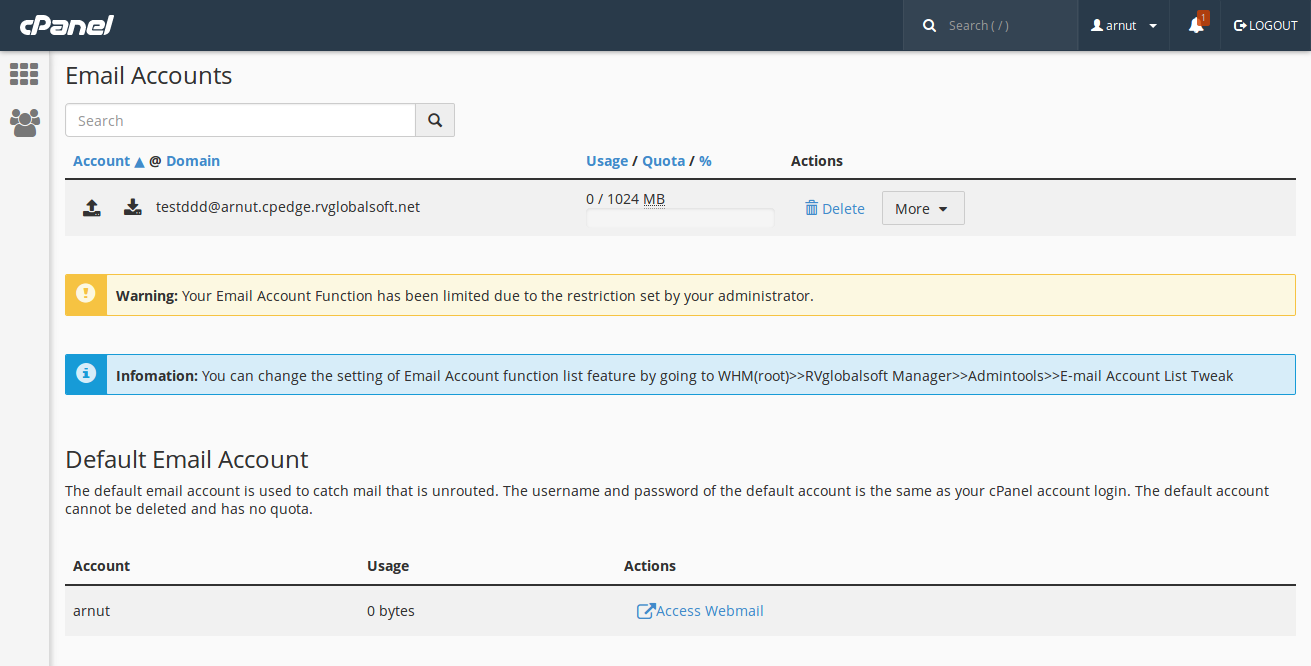Image resolution: width=1311 pixels, height=666 pixels.
Task: Open the apps grid in the sidebar
Action: (24, 74)
